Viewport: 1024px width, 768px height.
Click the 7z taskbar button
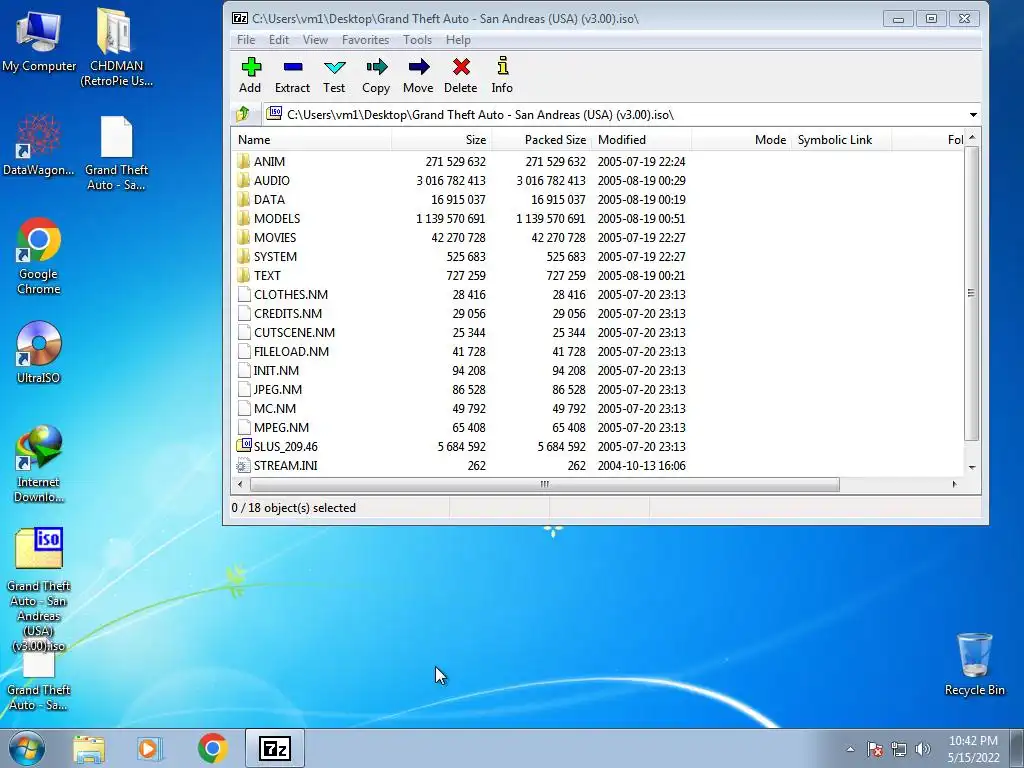click(x=274, y=748)
